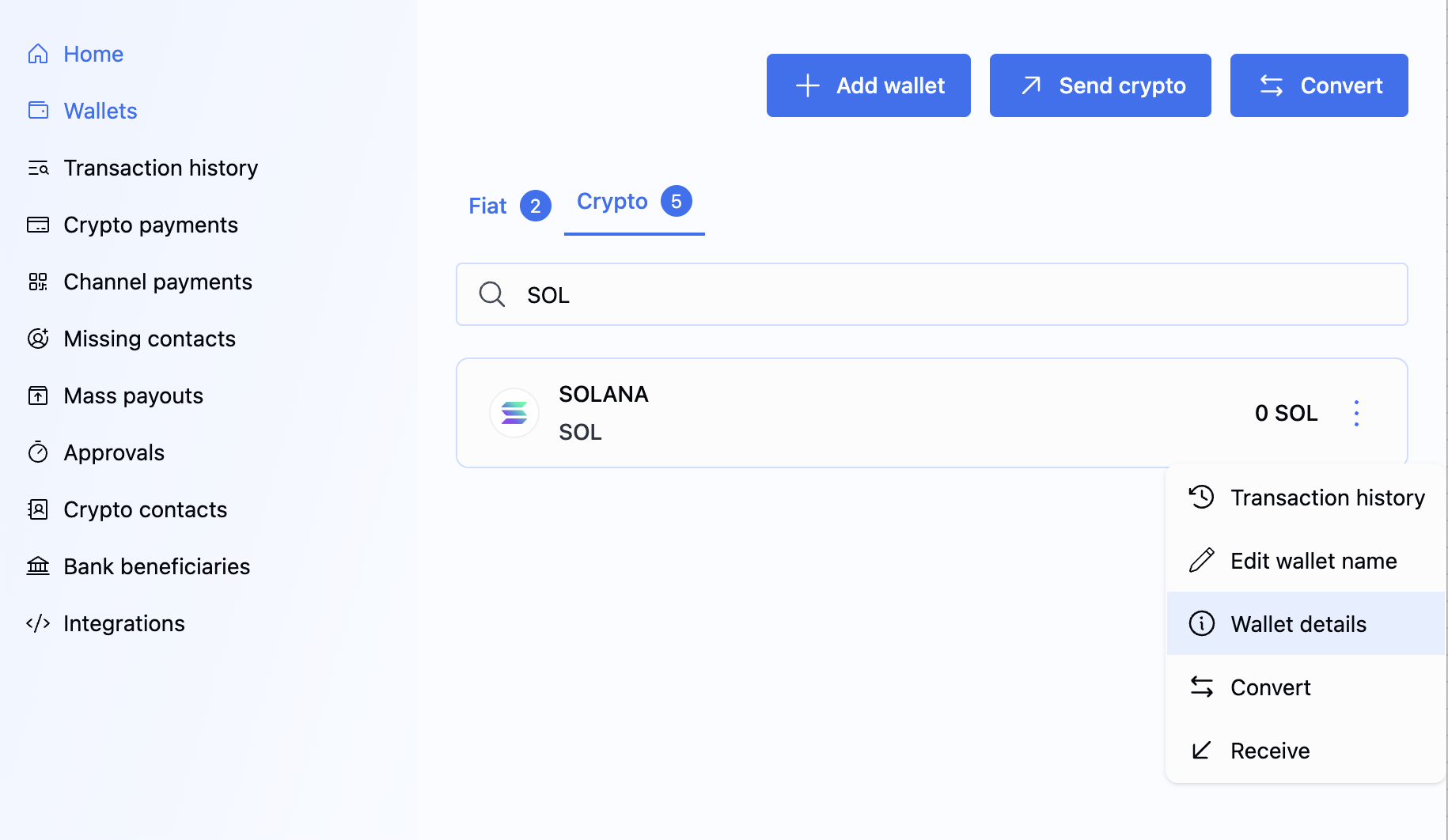
Task: Click the Integrations code icon
Action: point(38,623)
